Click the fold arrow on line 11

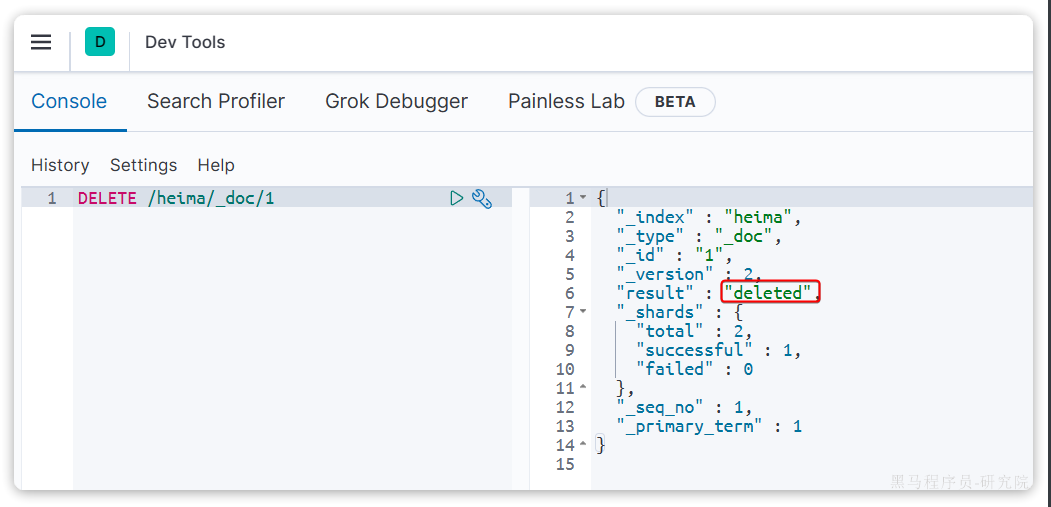point(582,388)
